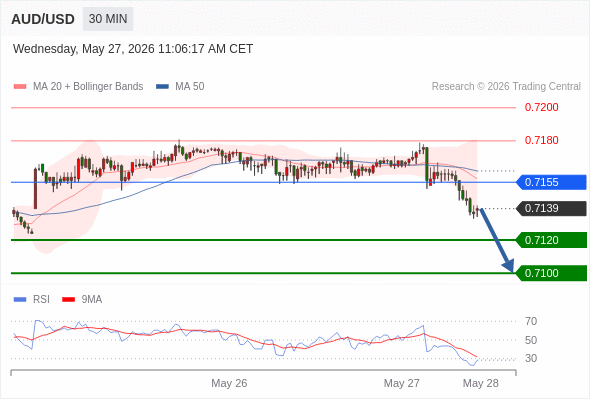590x400 pixels.
Task: Click the blue downward forecast arrow
Action: (x=497, y=240)
